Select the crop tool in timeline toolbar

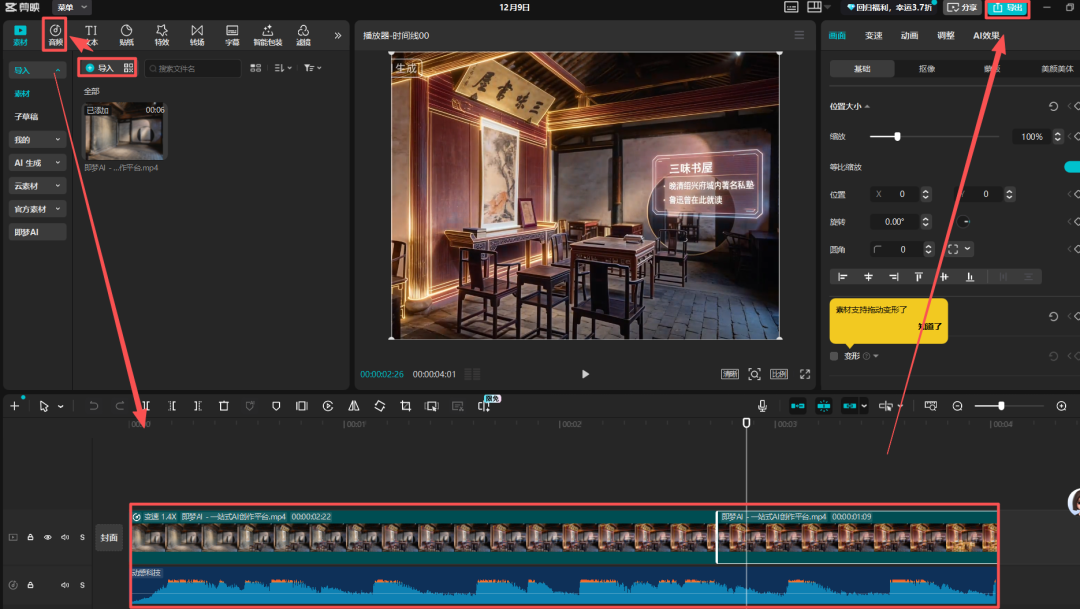[406, 406]
